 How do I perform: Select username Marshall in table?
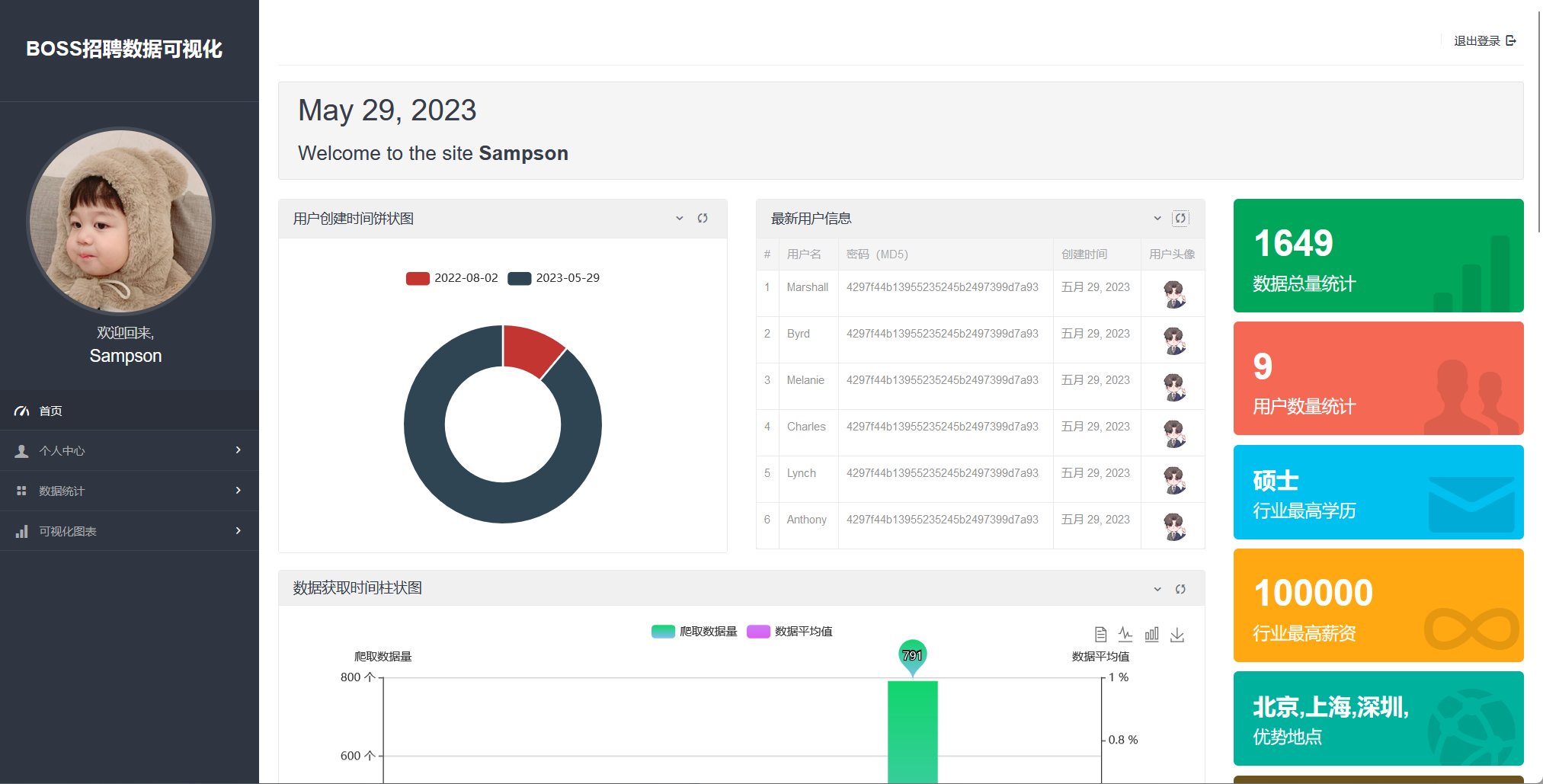click(807, 287)
